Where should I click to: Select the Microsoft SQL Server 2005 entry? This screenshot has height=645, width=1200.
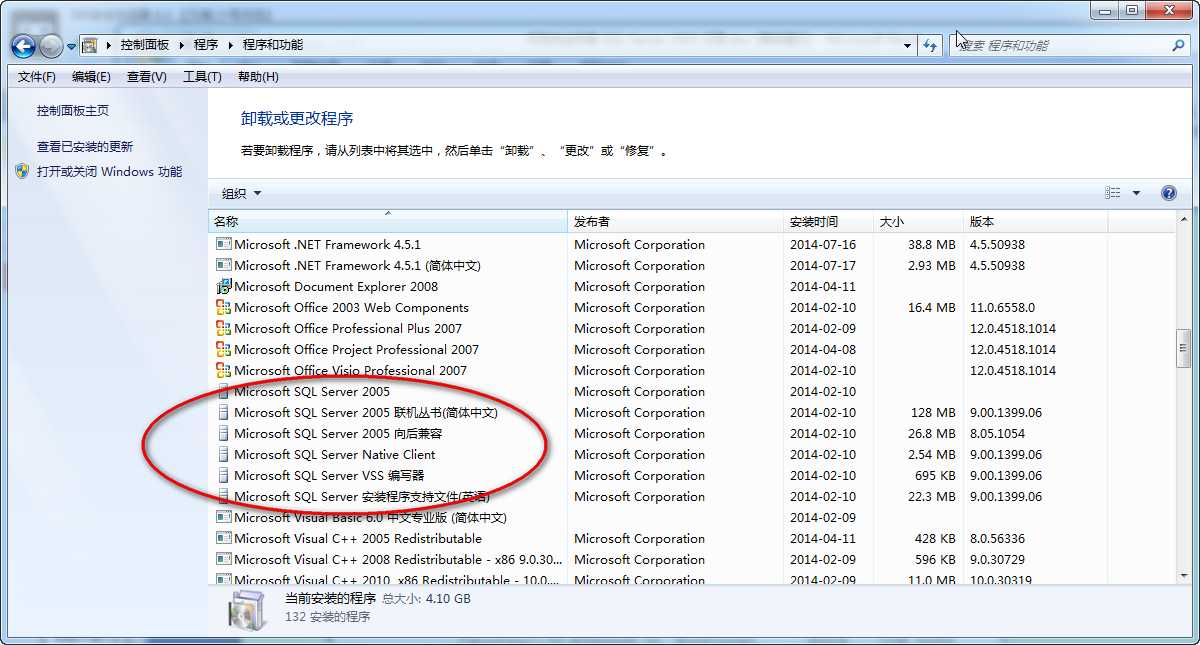coord(308,391)
